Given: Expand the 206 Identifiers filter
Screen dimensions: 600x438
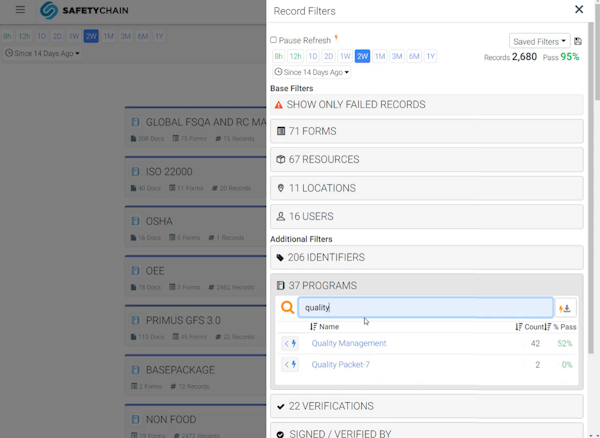Looking at the screenshot, I should tap(427, 257).
